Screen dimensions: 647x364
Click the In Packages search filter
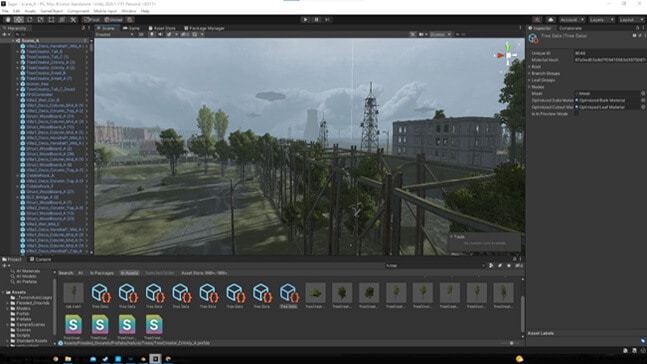102,273
